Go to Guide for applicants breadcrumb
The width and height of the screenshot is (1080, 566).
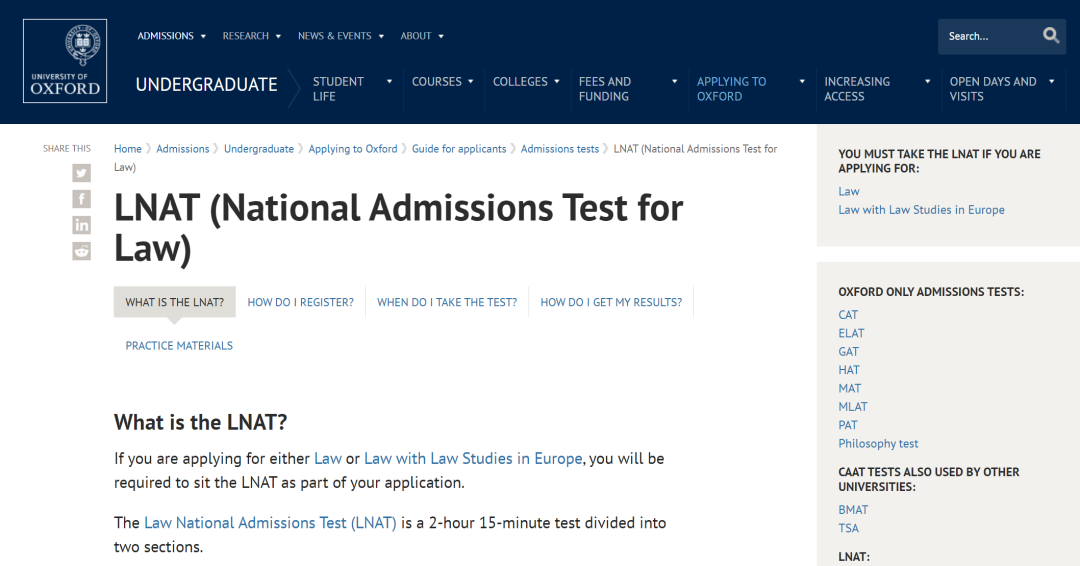point(459,149)
